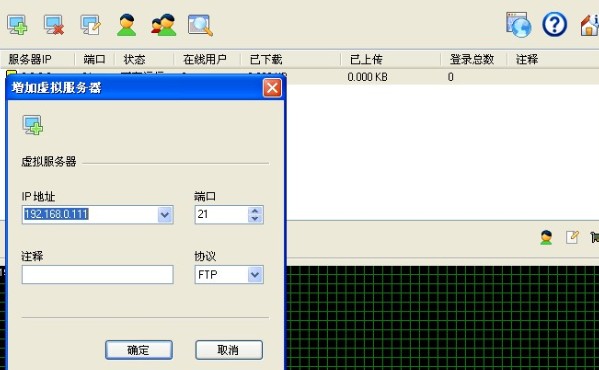Image resolution: width=599 pixels, height=370 pixels.
Task: Click the notepad edit icon above grid
Action: [x=572, y=238]
